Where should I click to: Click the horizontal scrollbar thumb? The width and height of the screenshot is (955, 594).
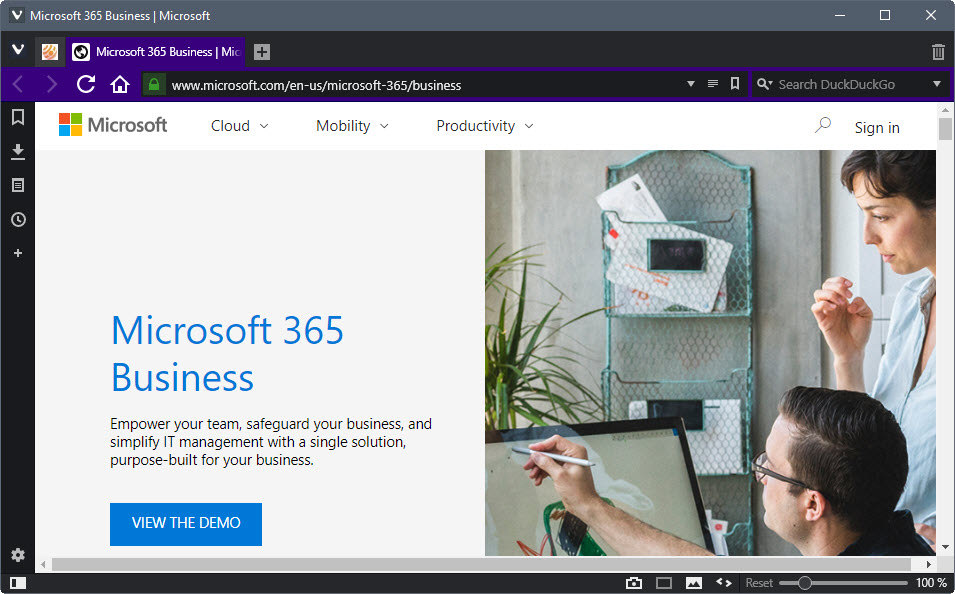click(481, 564)
